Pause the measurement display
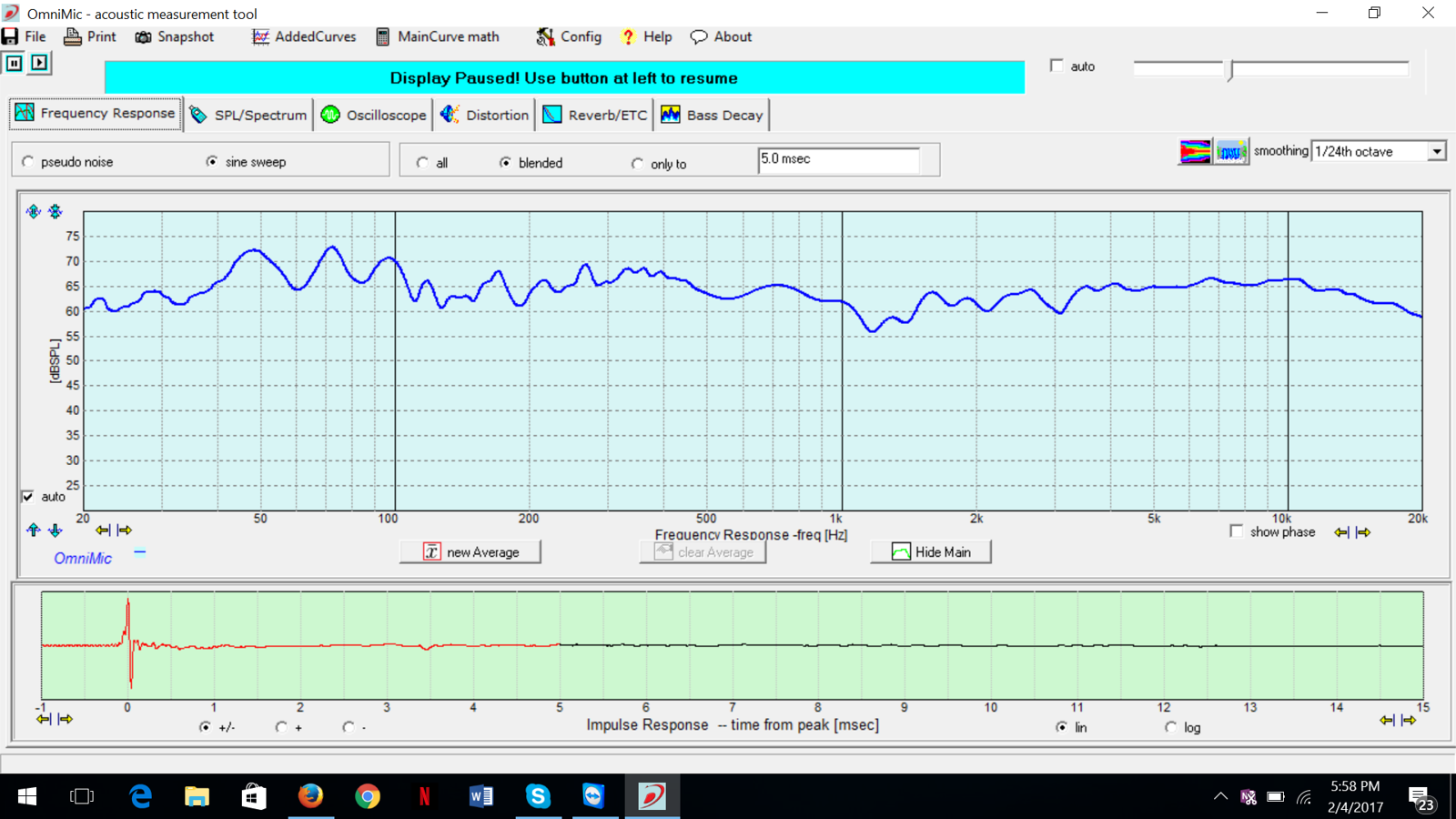 [x=15, y=63]
